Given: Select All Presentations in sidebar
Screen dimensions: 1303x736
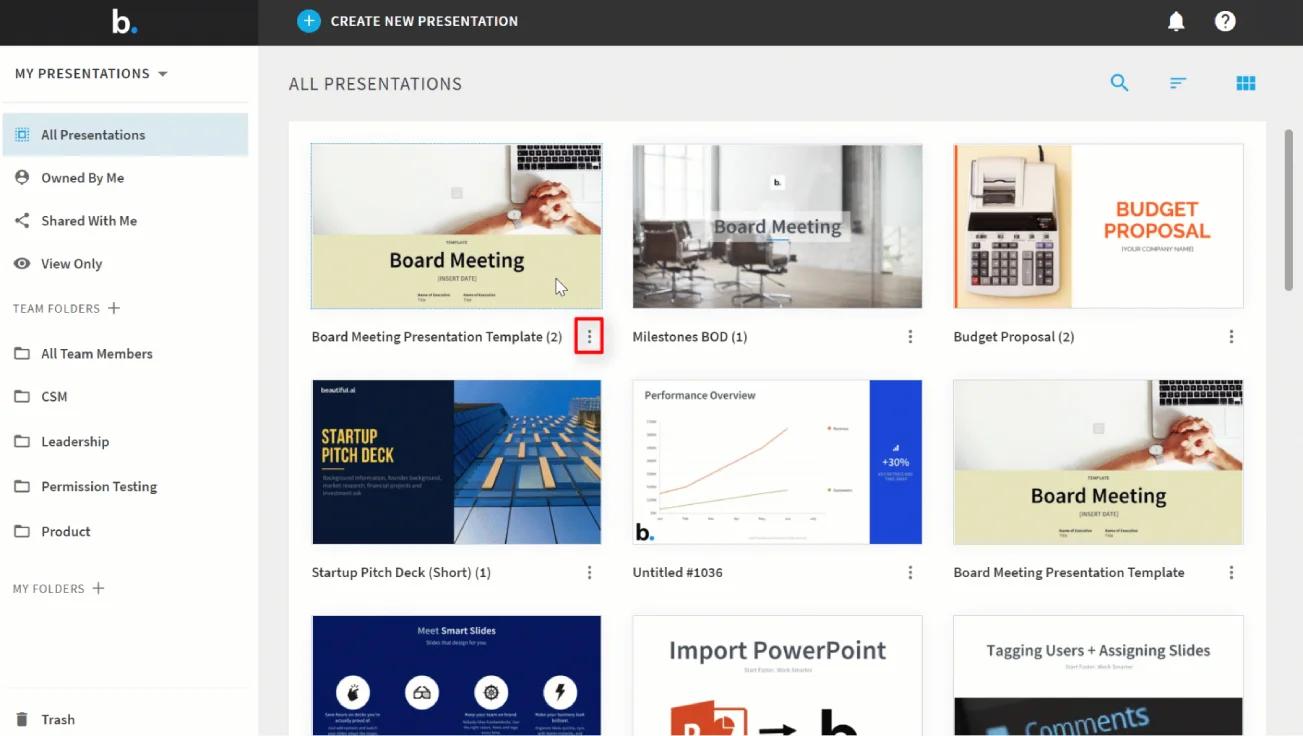Looking at the screenshot, I should 125,135.
